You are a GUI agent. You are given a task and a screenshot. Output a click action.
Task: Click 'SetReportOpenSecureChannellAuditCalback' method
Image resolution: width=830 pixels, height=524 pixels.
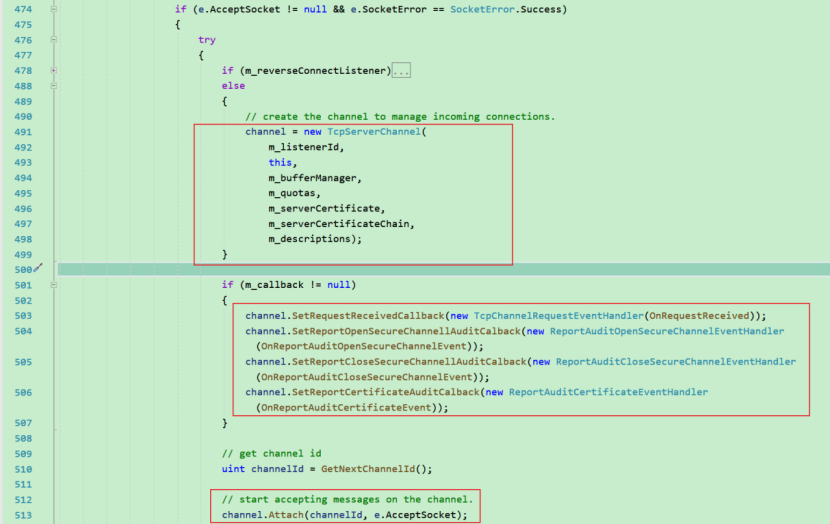(406, 331)
